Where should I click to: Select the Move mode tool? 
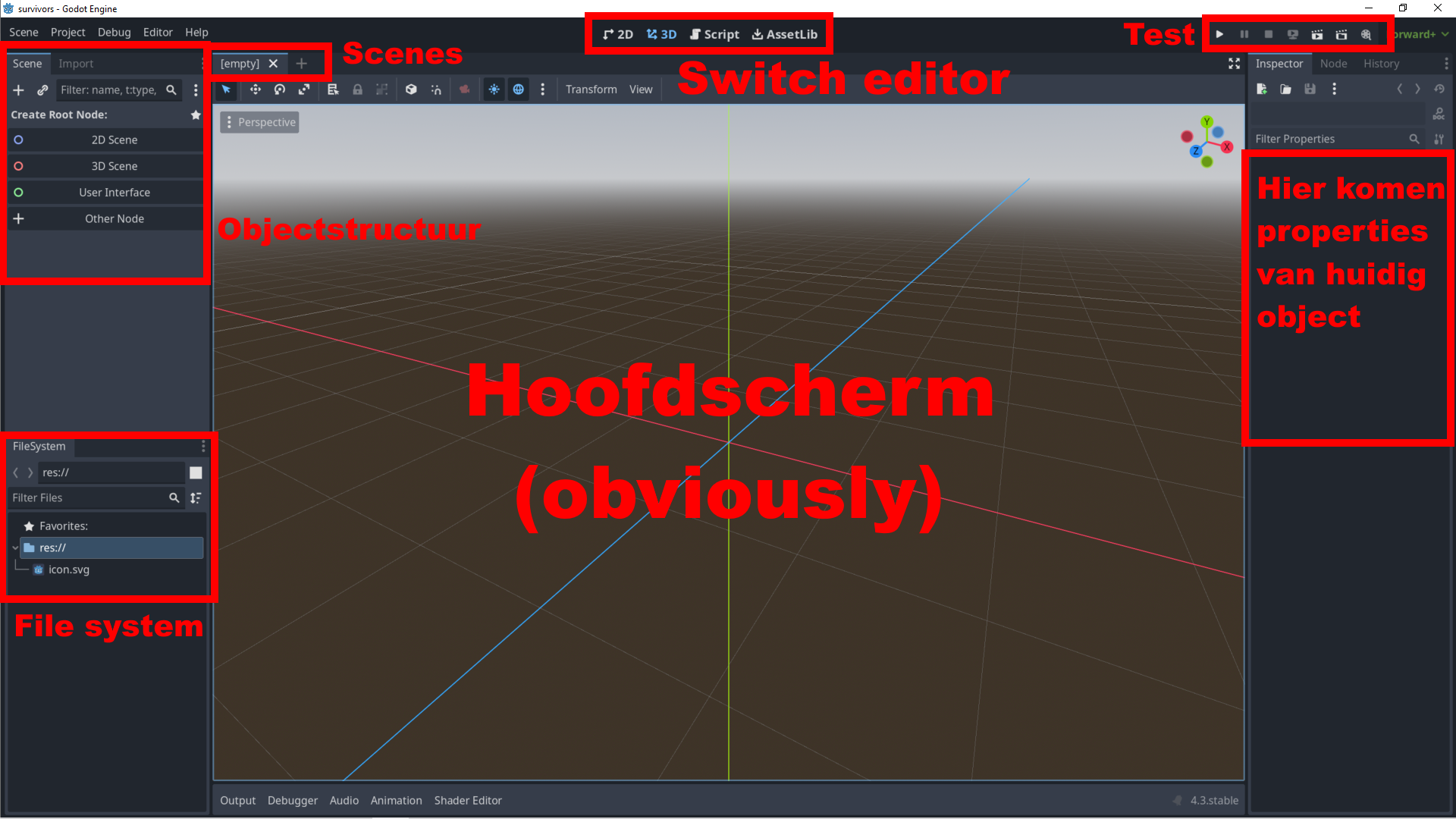pyautogui.click(x=256, y=89)
